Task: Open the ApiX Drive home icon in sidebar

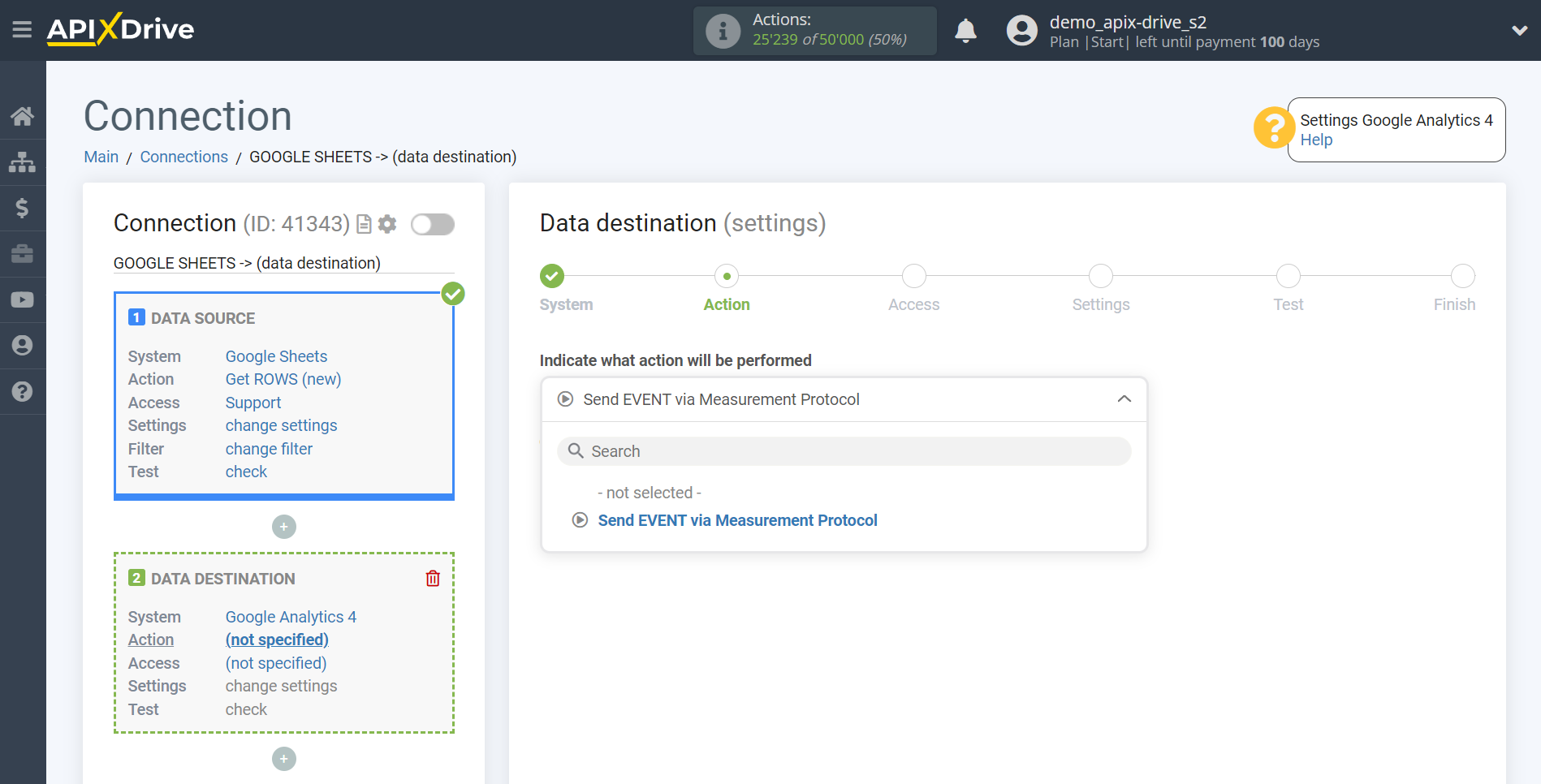Action: click(22, 116)
